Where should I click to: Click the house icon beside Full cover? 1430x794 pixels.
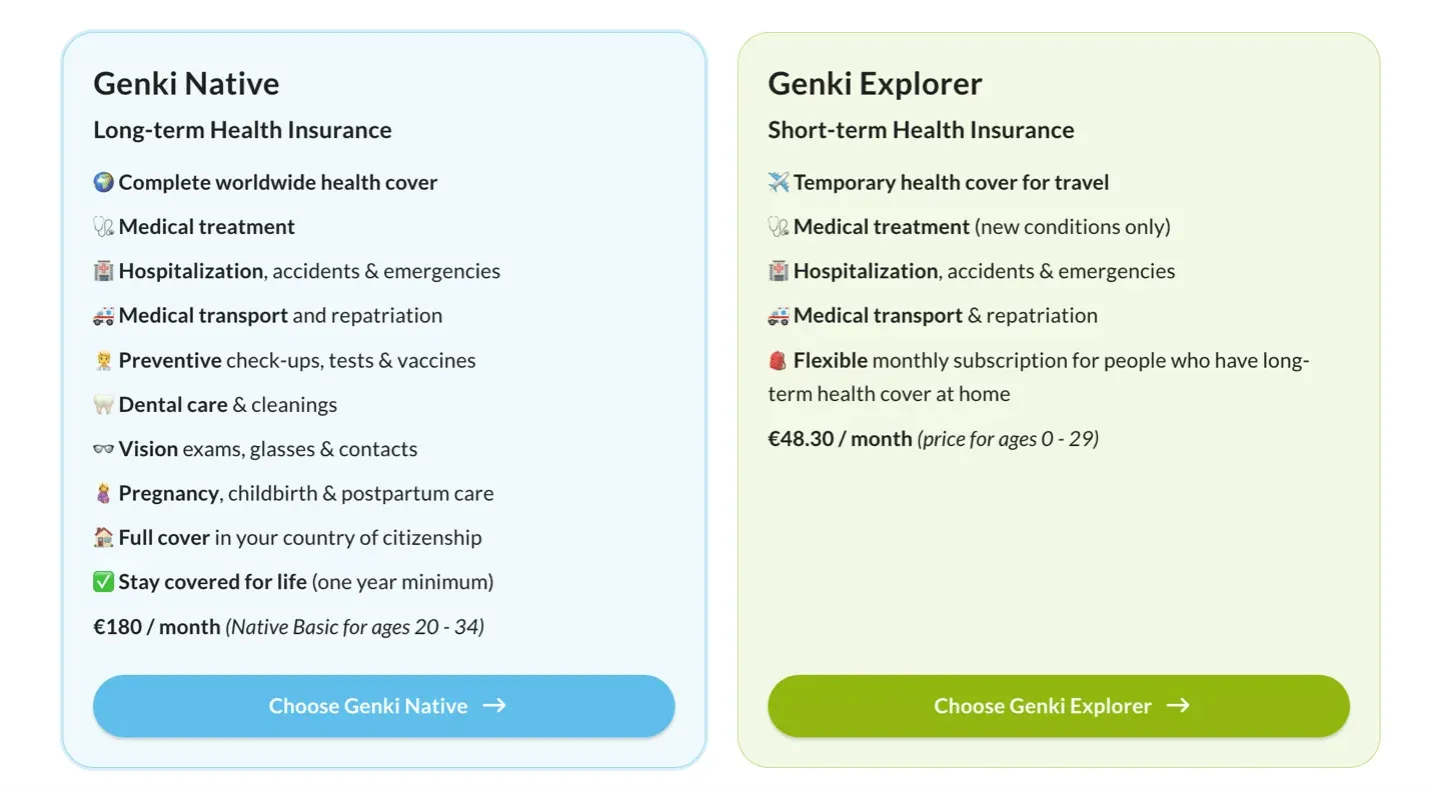point(103,537)
